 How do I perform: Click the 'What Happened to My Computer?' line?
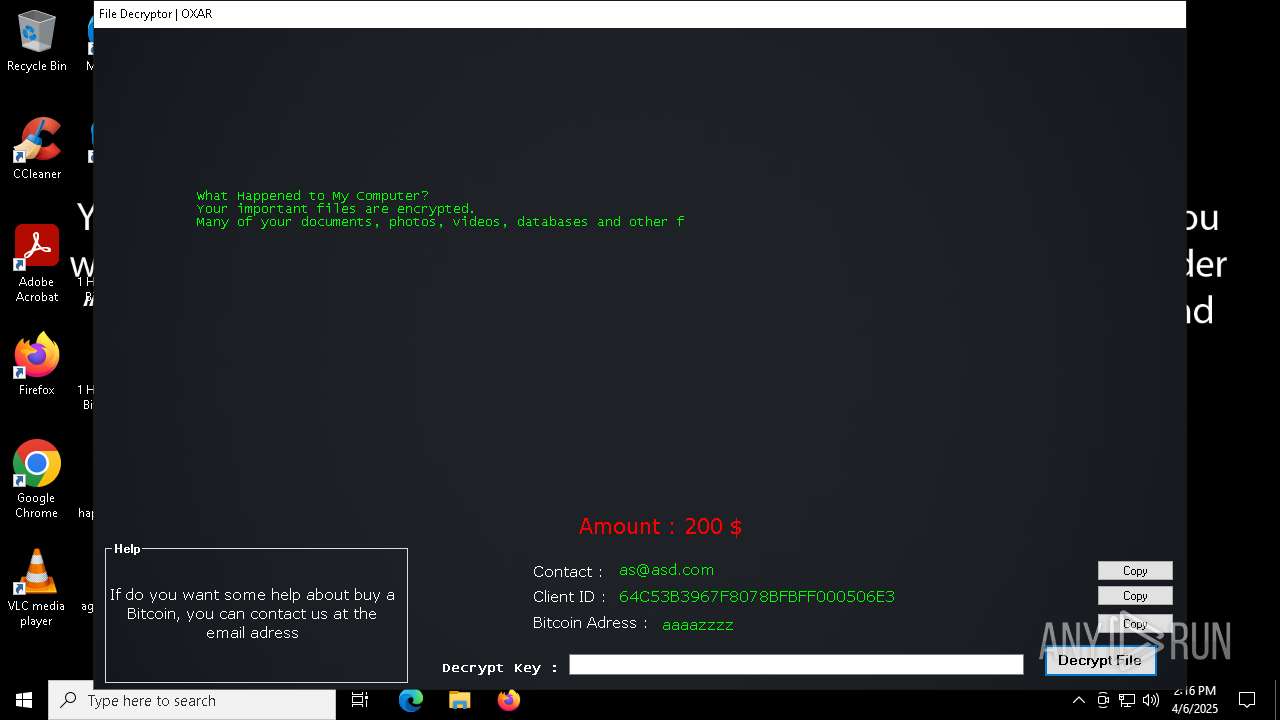tap(312, 196)
